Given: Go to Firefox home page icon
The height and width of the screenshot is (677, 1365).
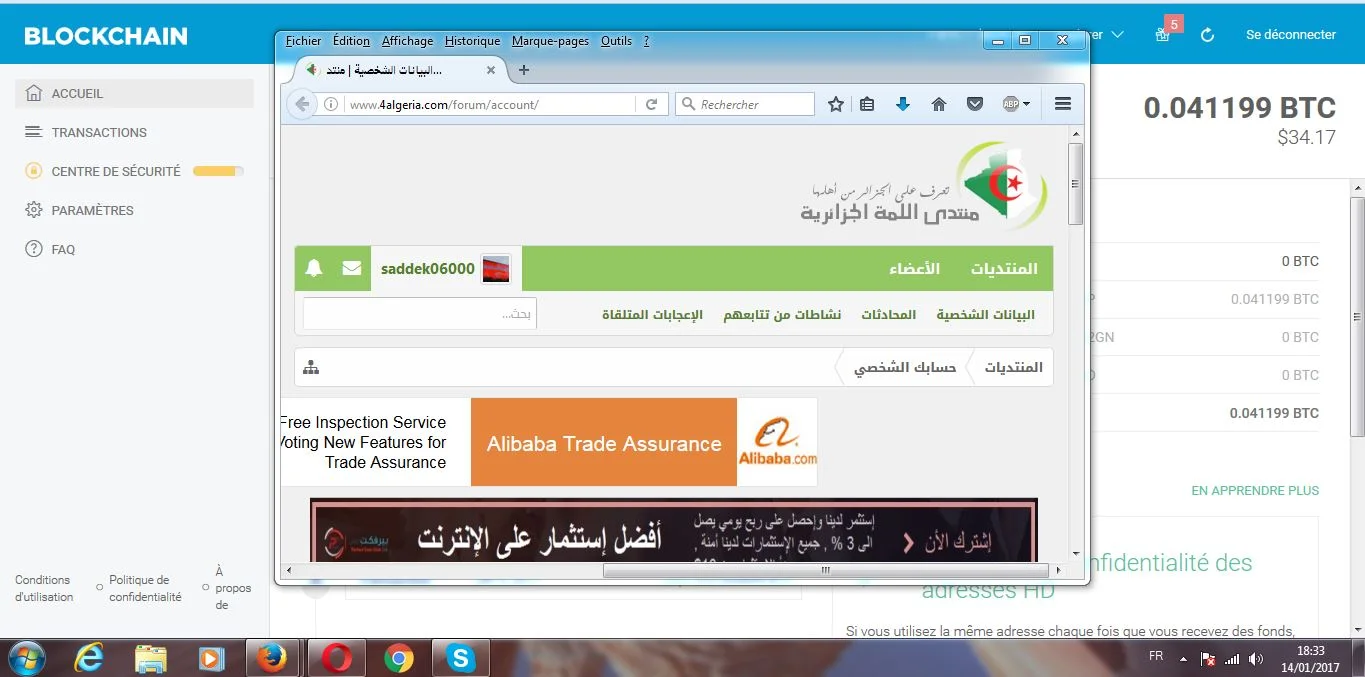Looking at the screenshot, I should coord(938,104).
